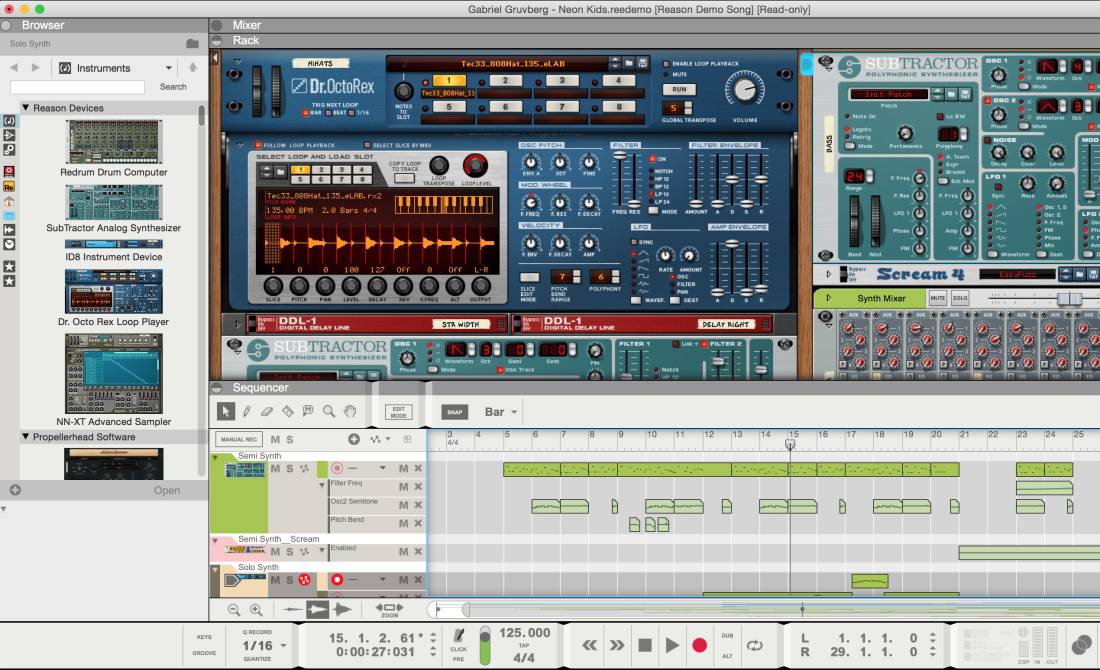1100x670 pixels.
Task: Collapse the Sequencer panel header
Action: coord(217,388)
